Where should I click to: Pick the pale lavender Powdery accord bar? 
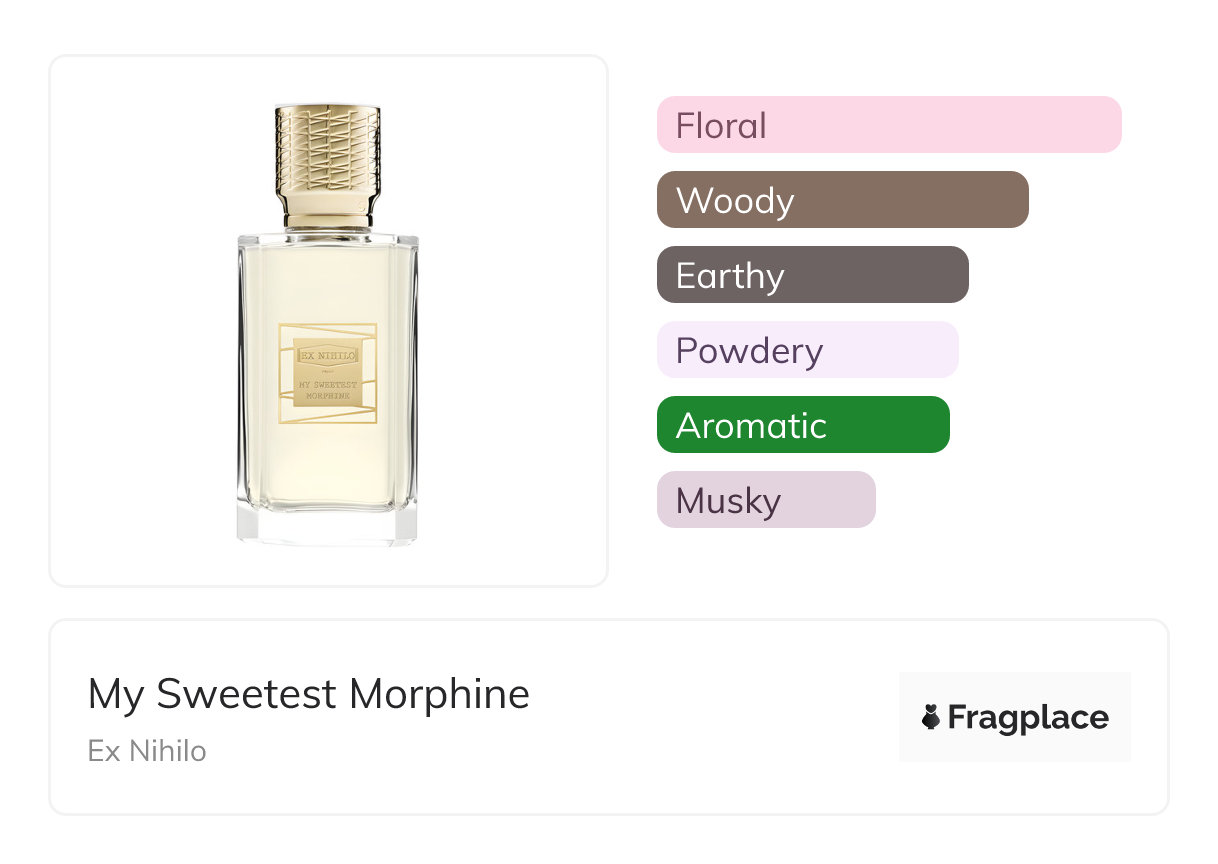pos(807,350)
